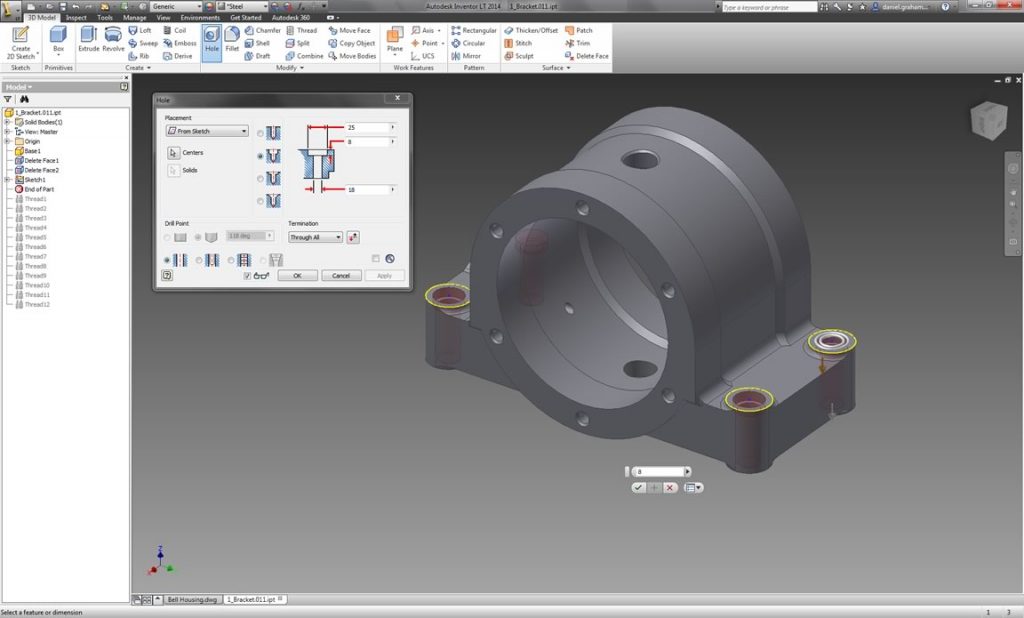This screenshot has width=1024, height=618.
Task: Select the first hole type radio button (drilled)
Action: (261, 133)
